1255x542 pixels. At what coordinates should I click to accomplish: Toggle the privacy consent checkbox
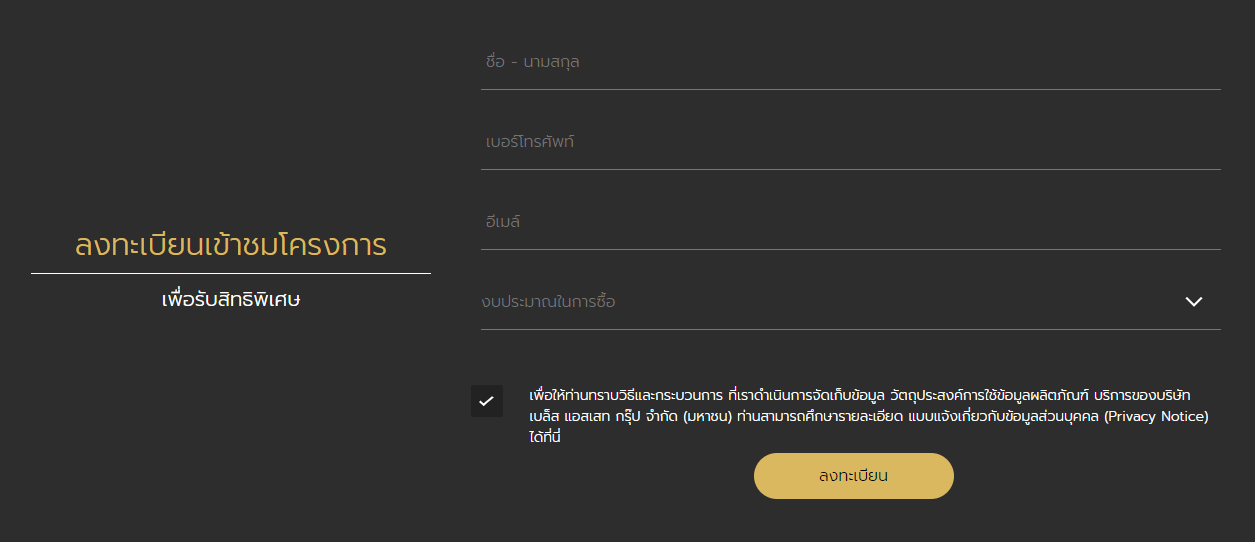click(487, 401)
